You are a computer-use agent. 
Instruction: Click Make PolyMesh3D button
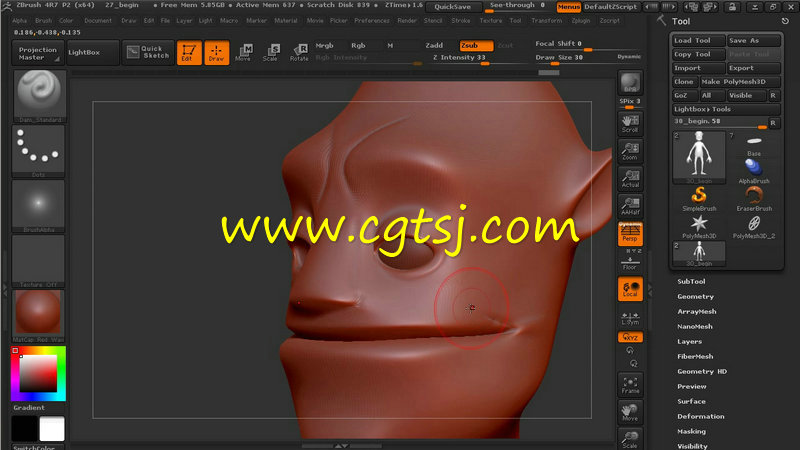pyautogui.click(x=740, y=82)
